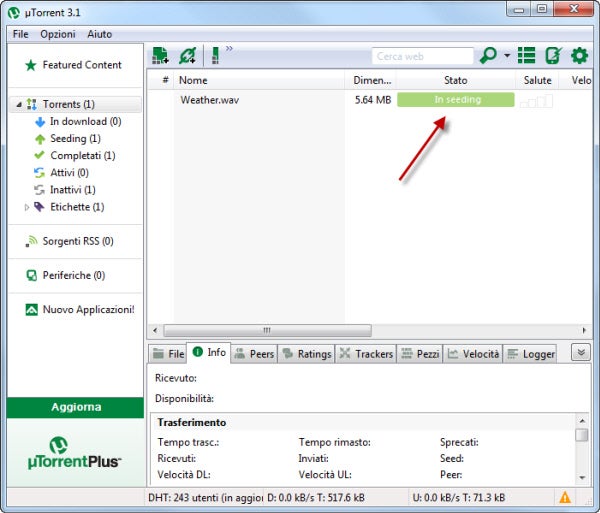The height and width of the screenshot is (513, 600).
Task: Click the Featured Content star icon
Action: click(x=31, y=65)
